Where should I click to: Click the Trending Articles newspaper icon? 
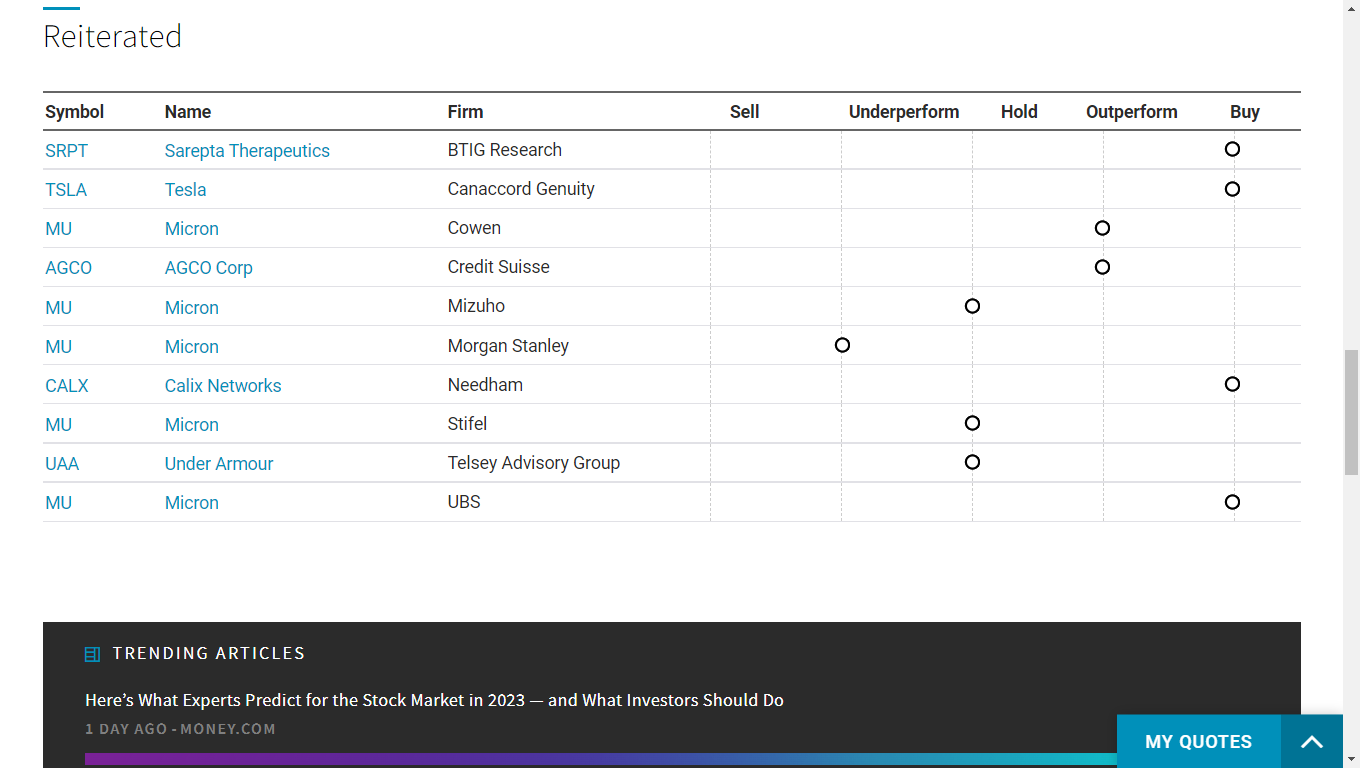pyautogui.click(x=92, y=654)
